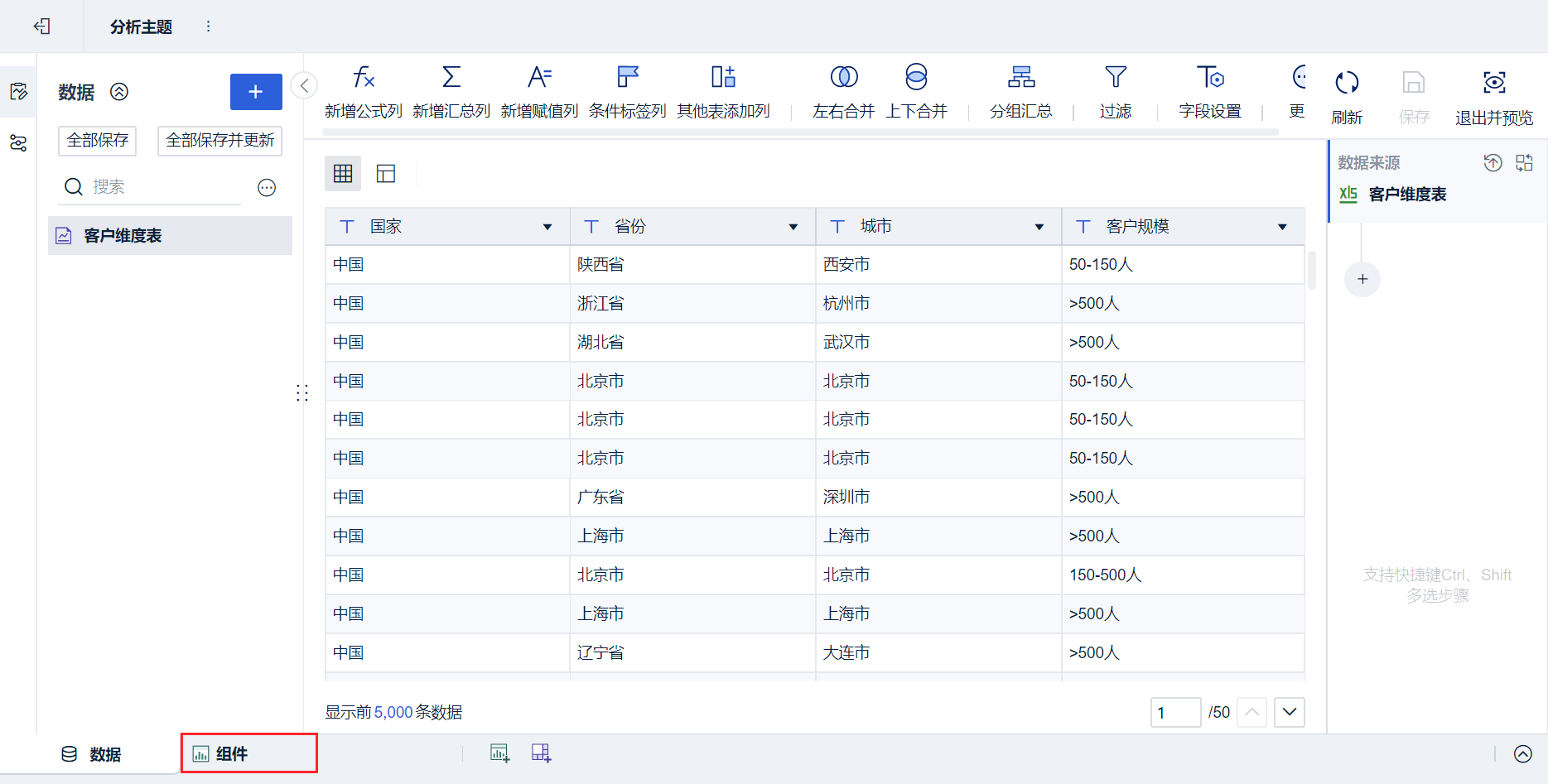Go to next page with down arrow
Screen dimensions: 1548x784
coord(1290,713)
